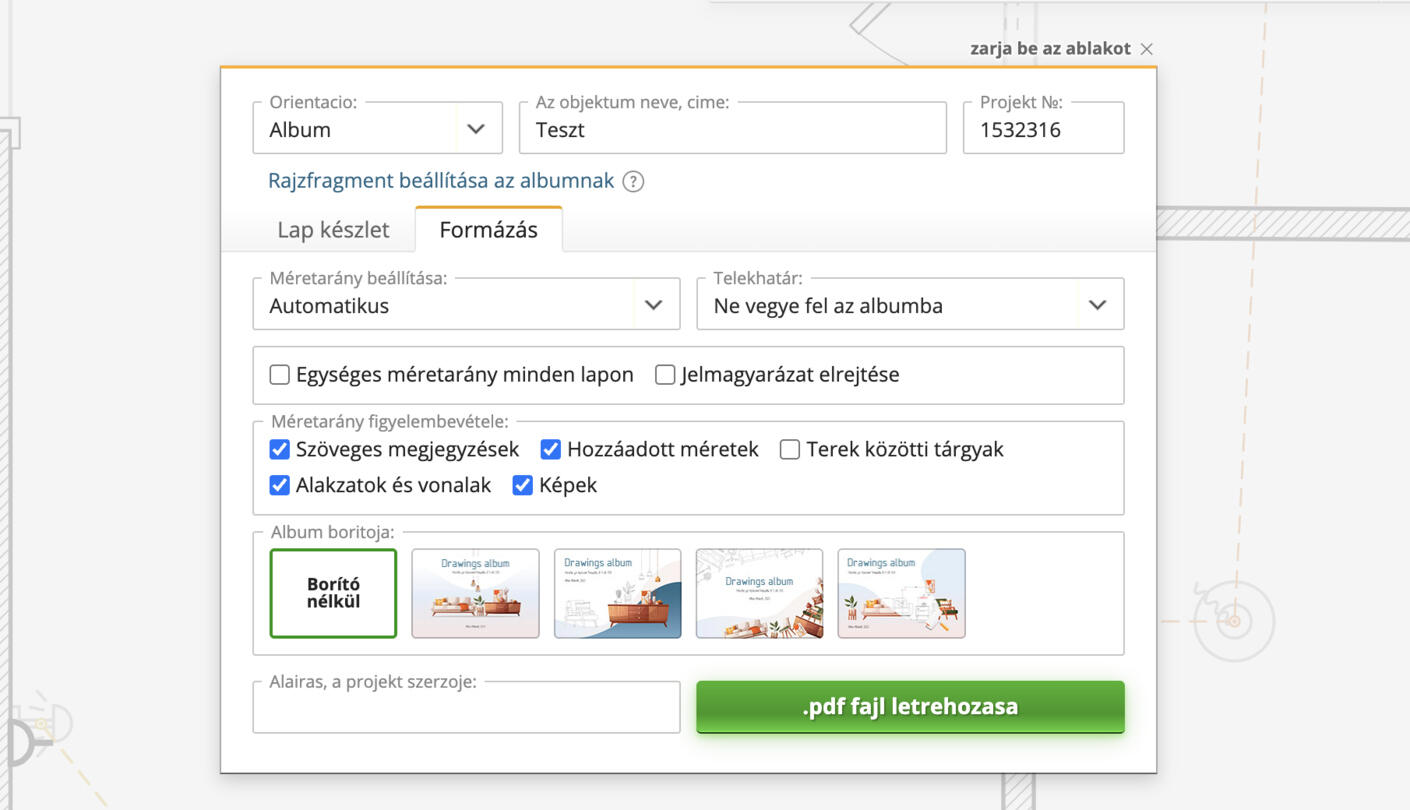This screenshot has height=810, width=1410.
Task: Switch to the 'Lap készlet' tab
Action: point(333,230)
